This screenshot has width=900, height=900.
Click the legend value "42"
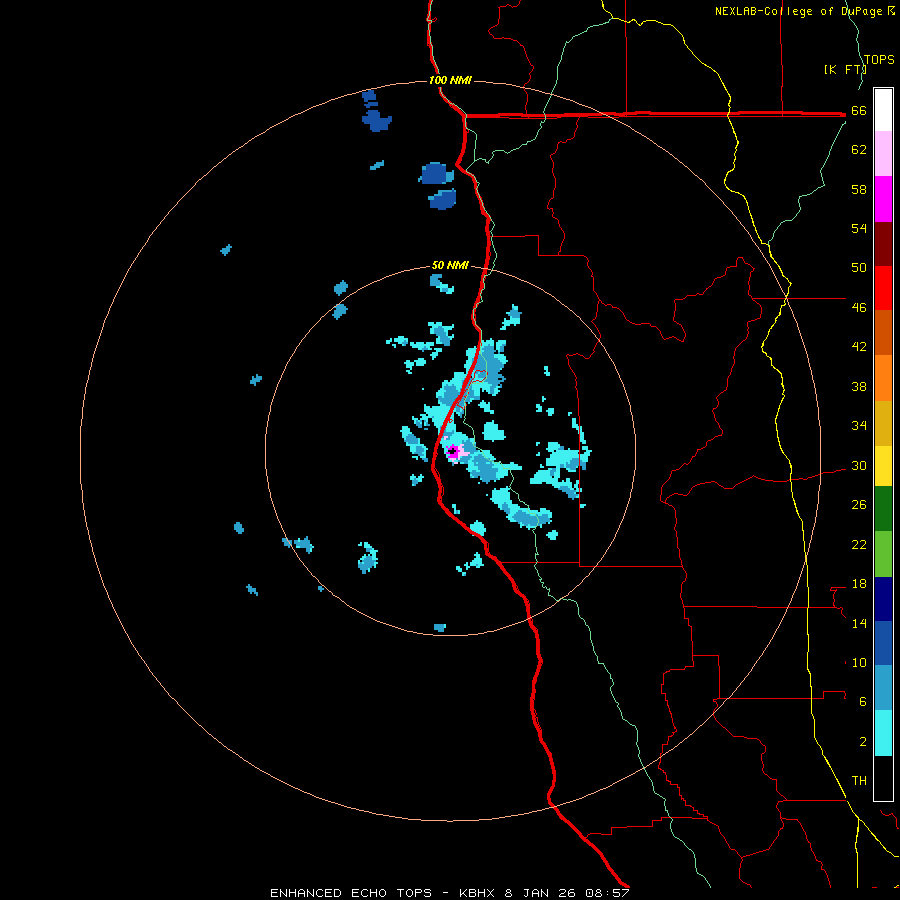tap(859, 347)
